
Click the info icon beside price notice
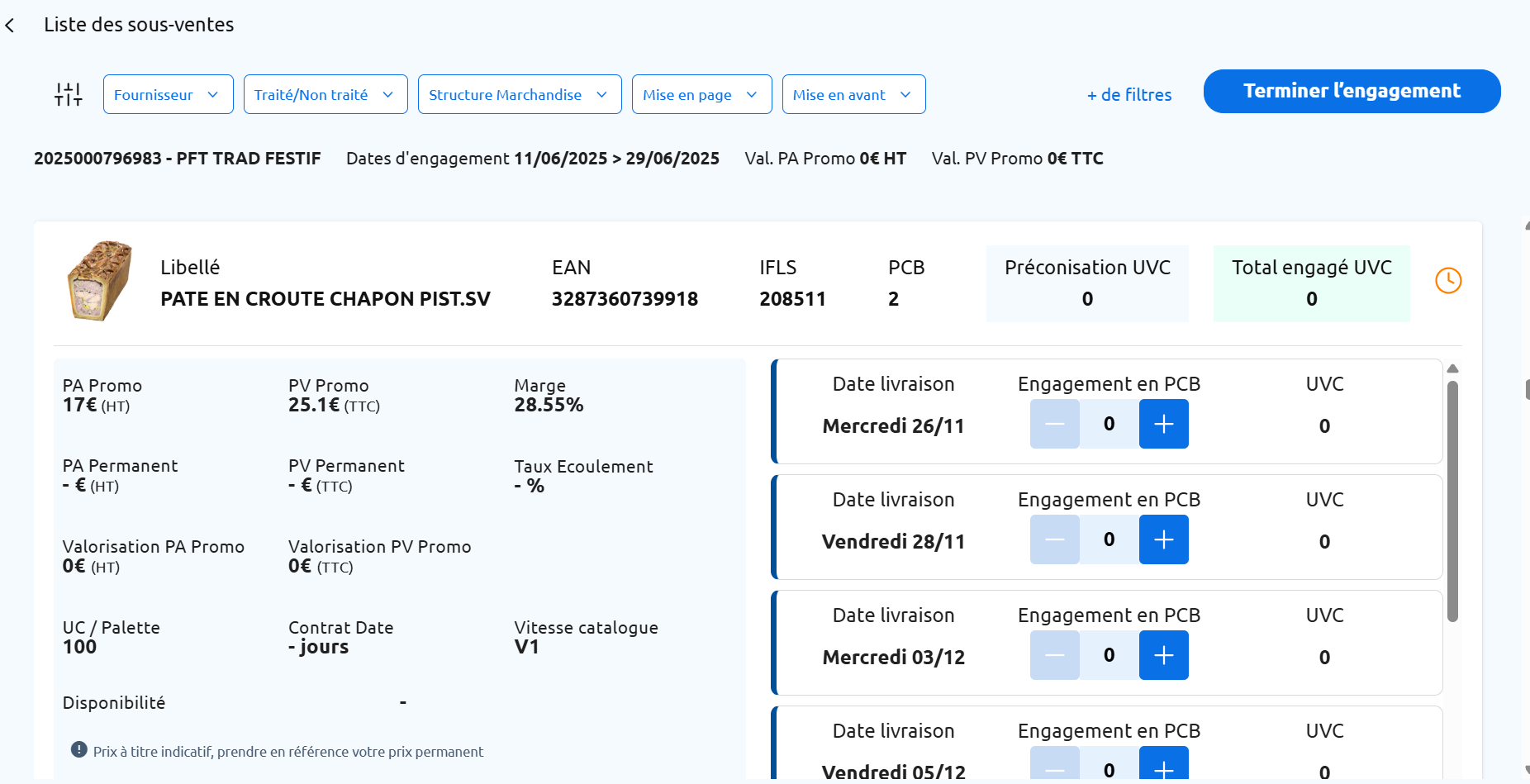click(x=79, y=750)
